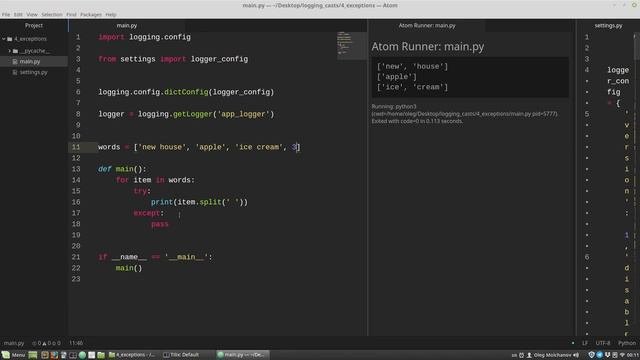The image size is (640, 360).
Task: Open the Menu button in the taskbar
Action: (13, 355)
